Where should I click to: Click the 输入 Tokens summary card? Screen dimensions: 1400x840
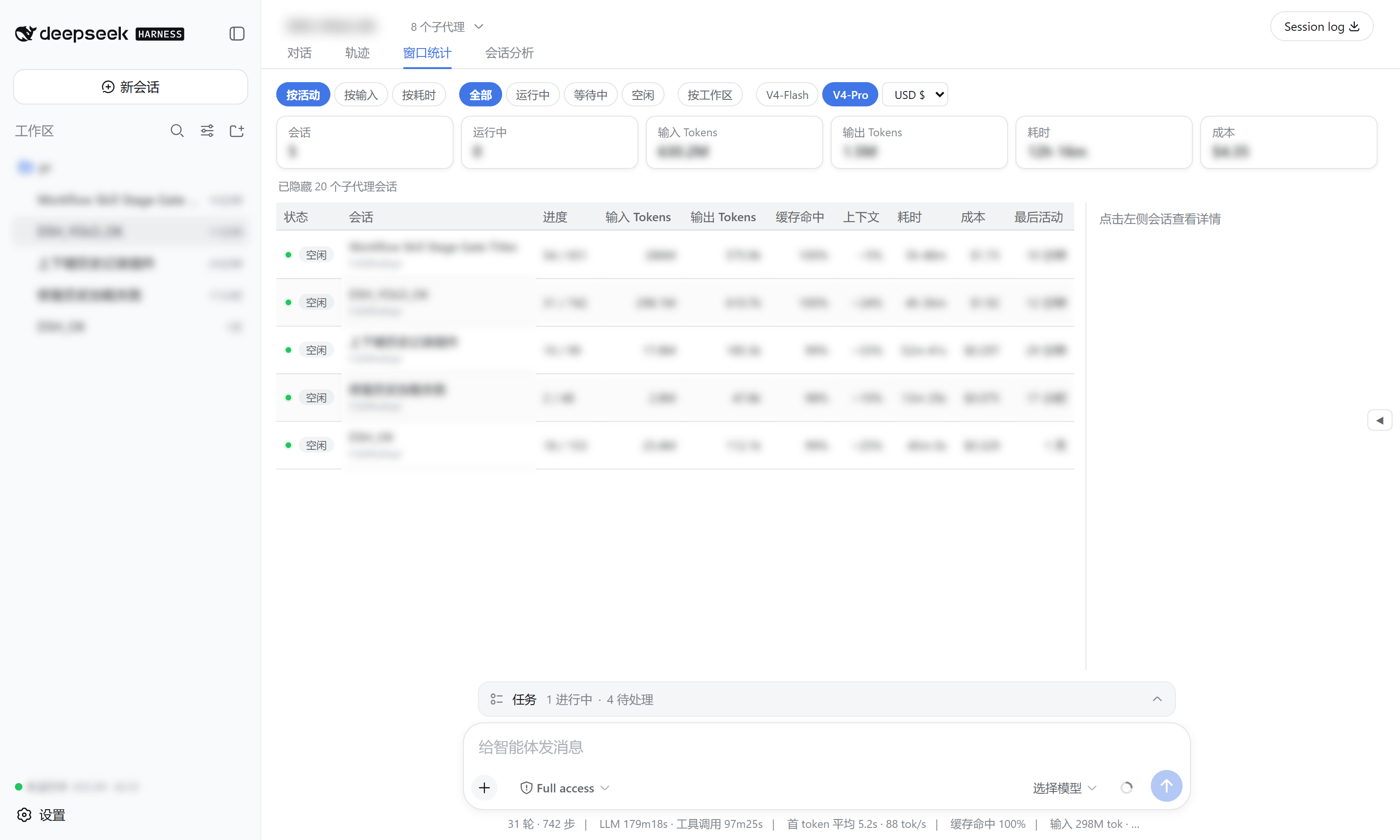[734, 142]
